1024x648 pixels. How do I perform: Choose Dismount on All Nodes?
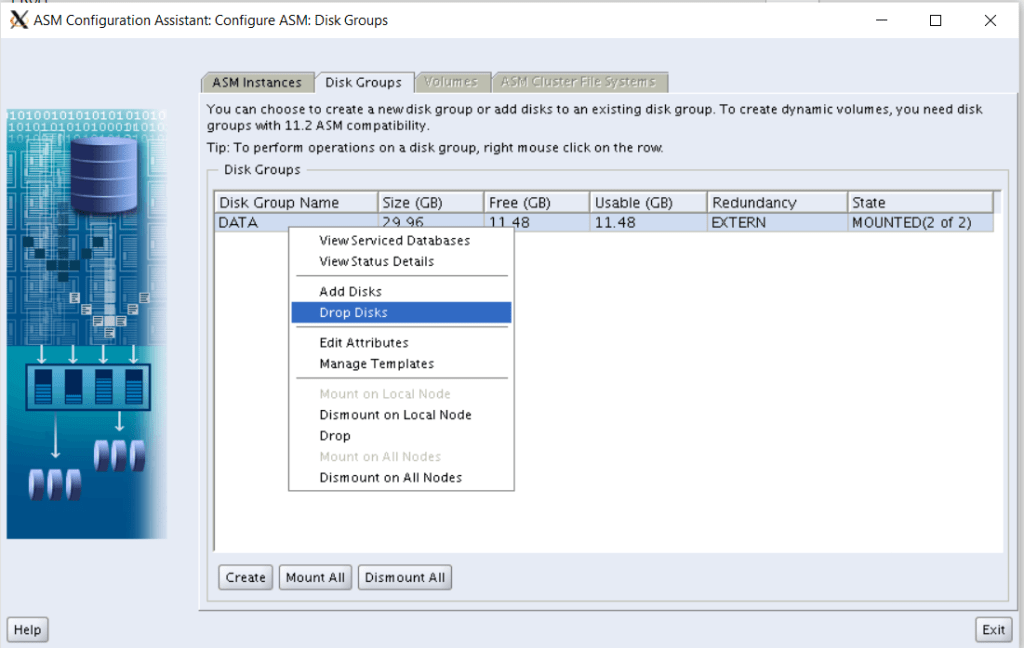pyautogui.click(x=390, y=477)
